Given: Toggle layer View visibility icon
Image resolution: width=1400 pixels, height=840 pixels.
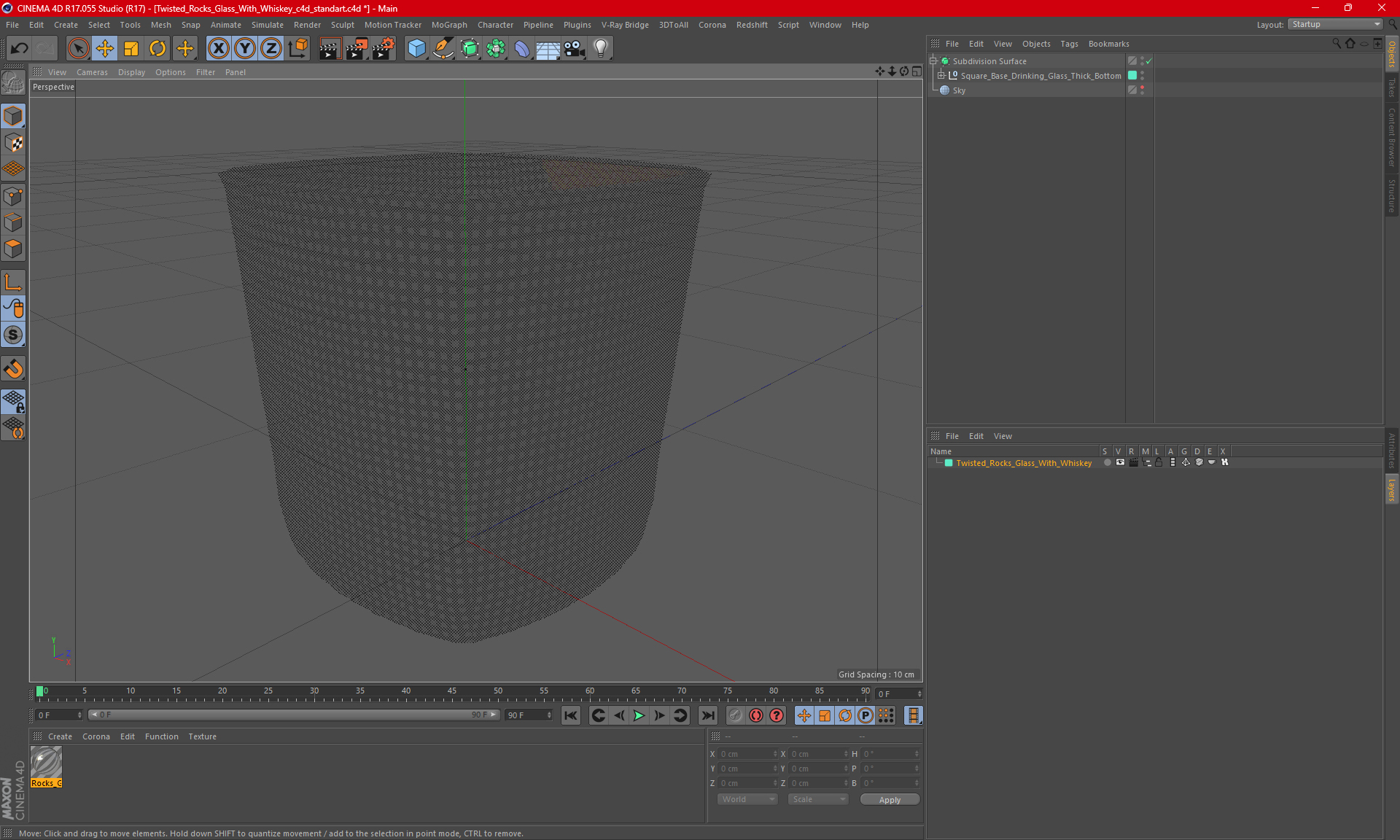Looking at the screenshot, I should click(x=1120, y=462).
